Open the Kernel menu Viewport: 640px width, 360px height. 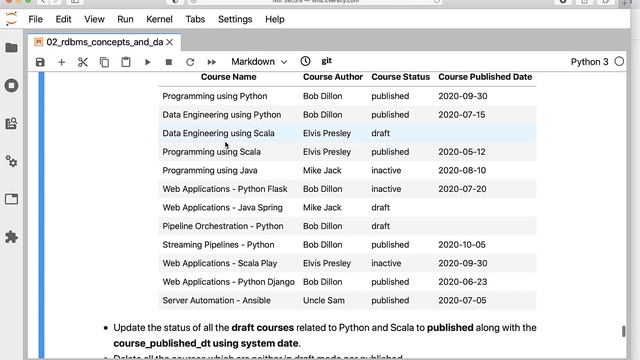pyautogui.click(x=159, y=19)
